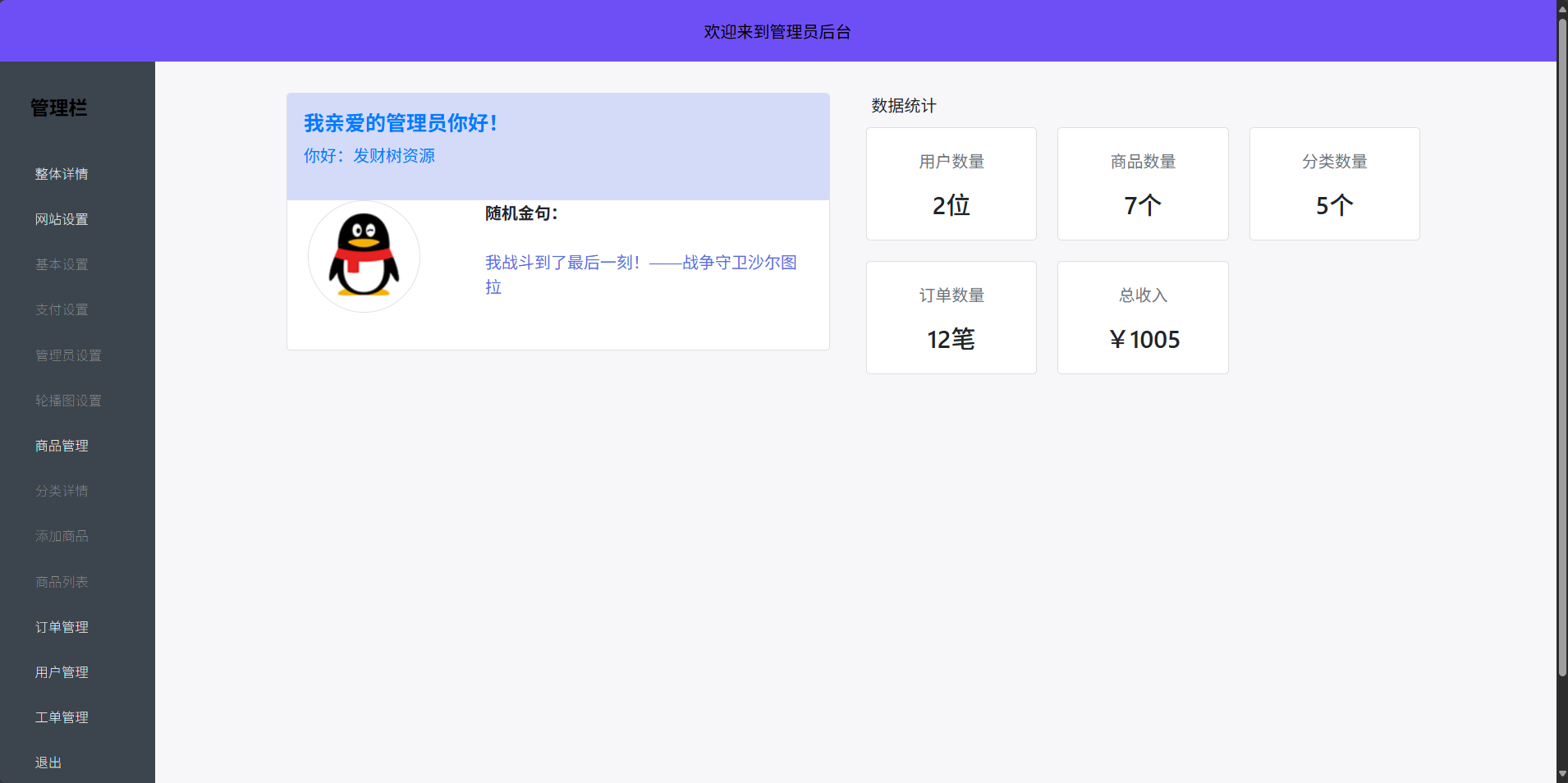This screenshot has height=783, width=1568.
Task: Click the 商品数量 statistics card
Action: (x=1143, y=184)
